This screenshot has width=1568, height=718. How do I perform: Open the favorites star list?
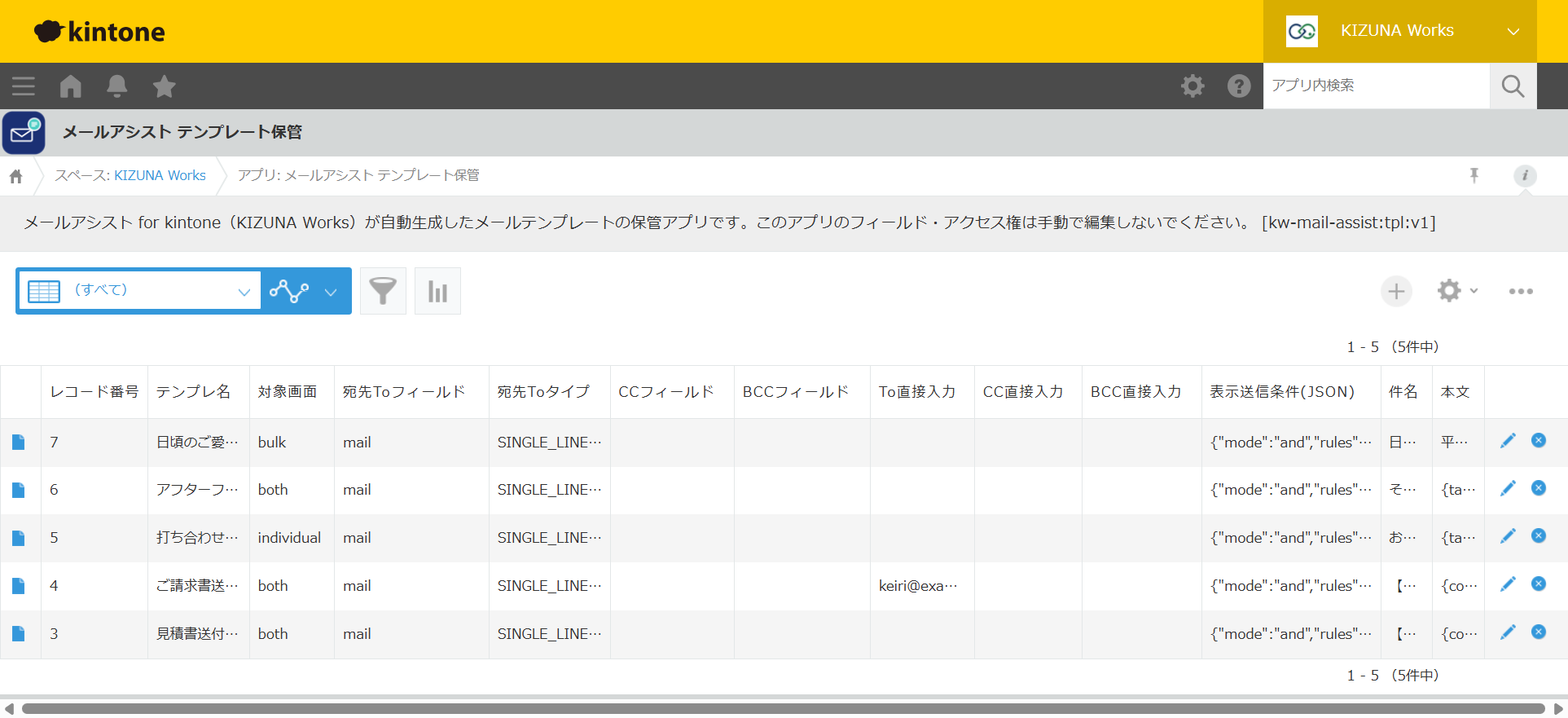point(165,86)
